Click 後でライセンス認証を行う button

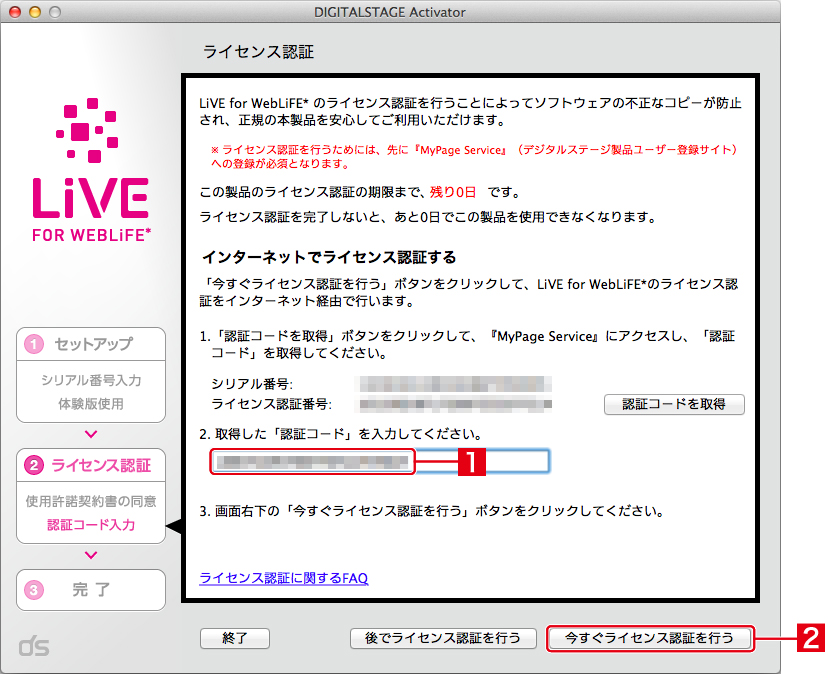click(x=443, y=639)
